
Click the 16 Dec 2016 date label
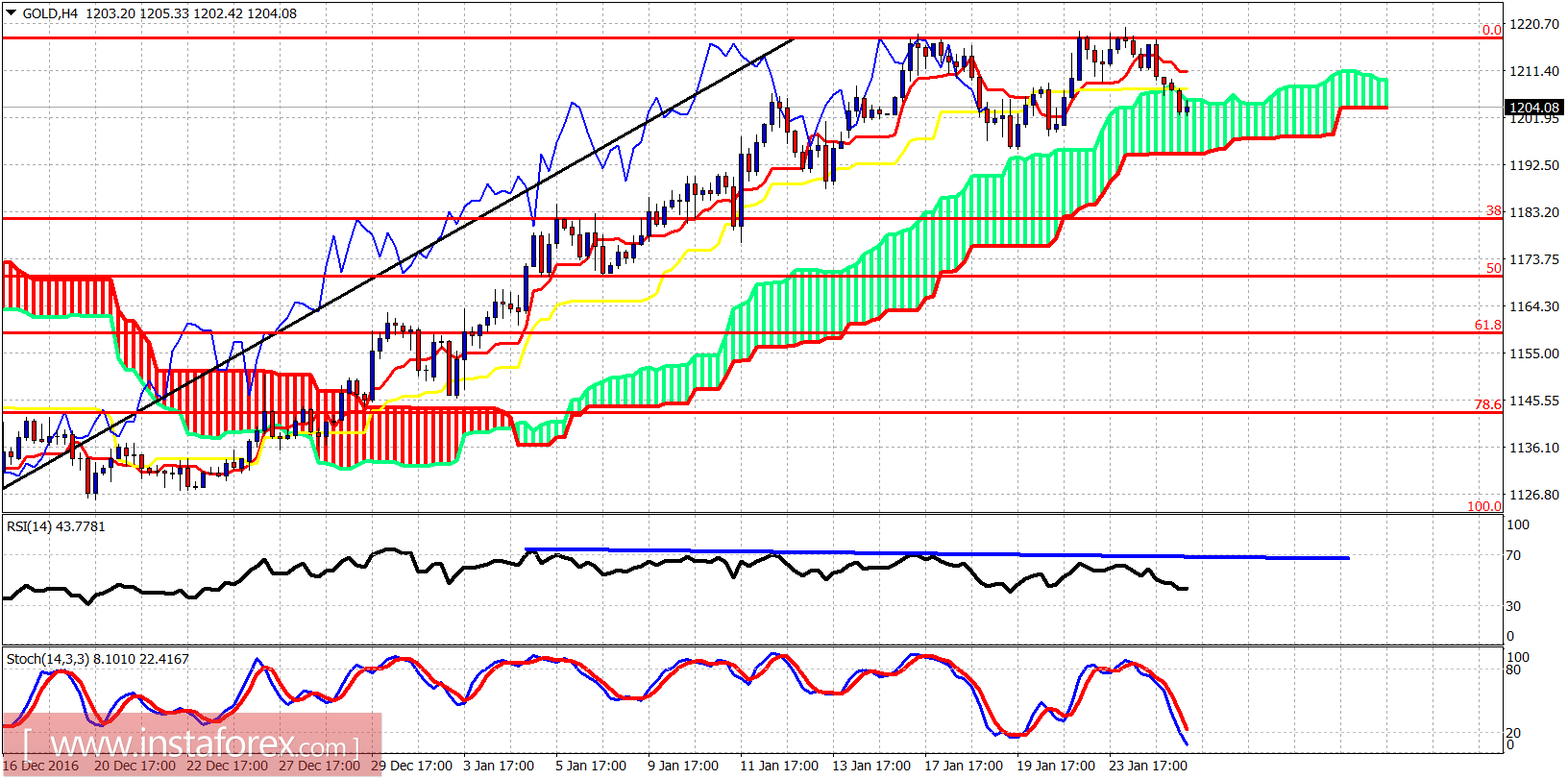click(x=41, y=766)
